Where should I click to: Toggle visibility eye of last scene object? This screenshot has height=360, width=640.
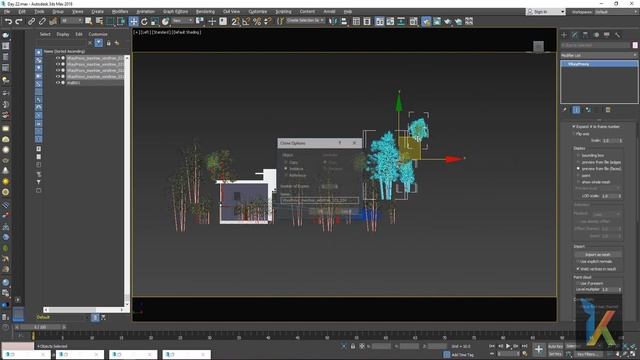(x=58, y=82)
